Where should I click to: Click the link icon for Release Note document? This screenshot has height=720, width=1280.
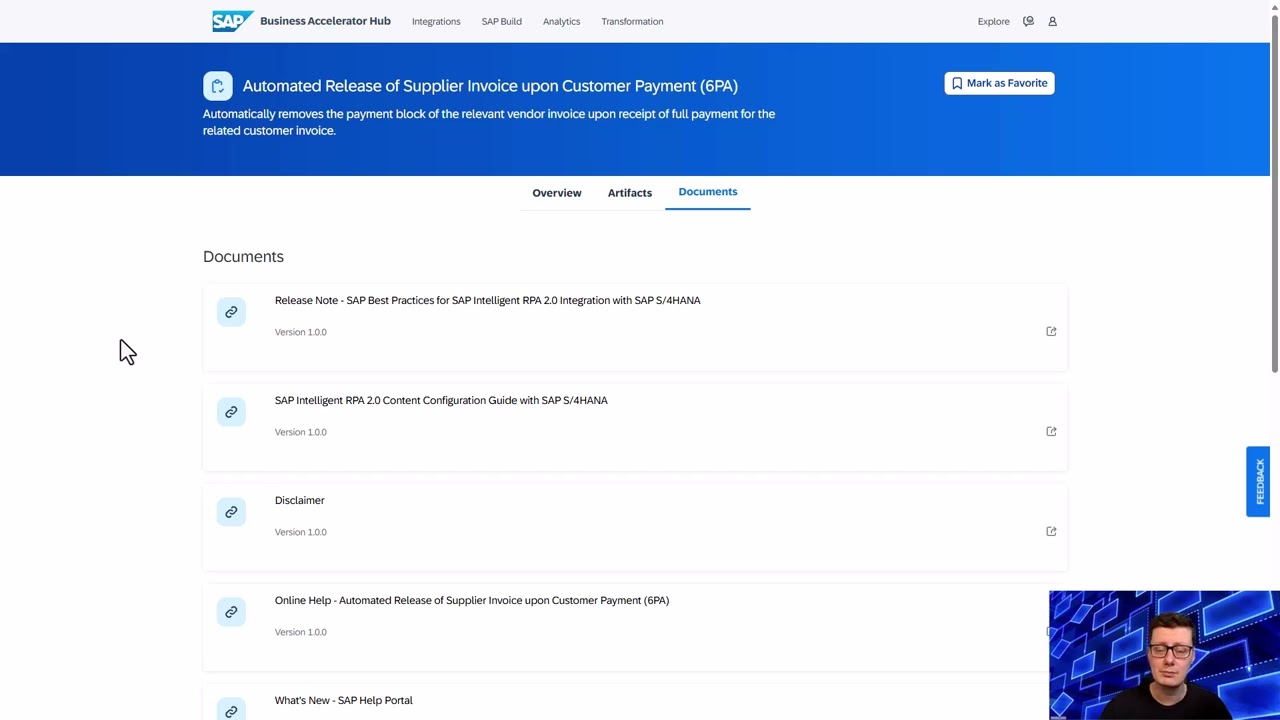pos(231,312)
